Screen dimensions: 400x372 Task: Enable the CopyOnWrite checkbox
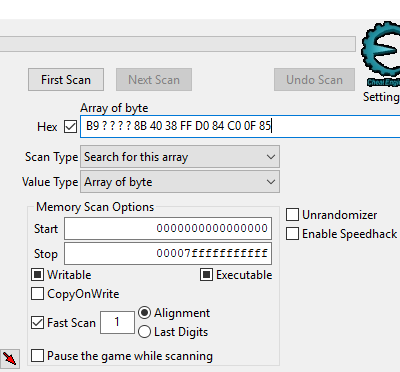click(x=37, y=294)
